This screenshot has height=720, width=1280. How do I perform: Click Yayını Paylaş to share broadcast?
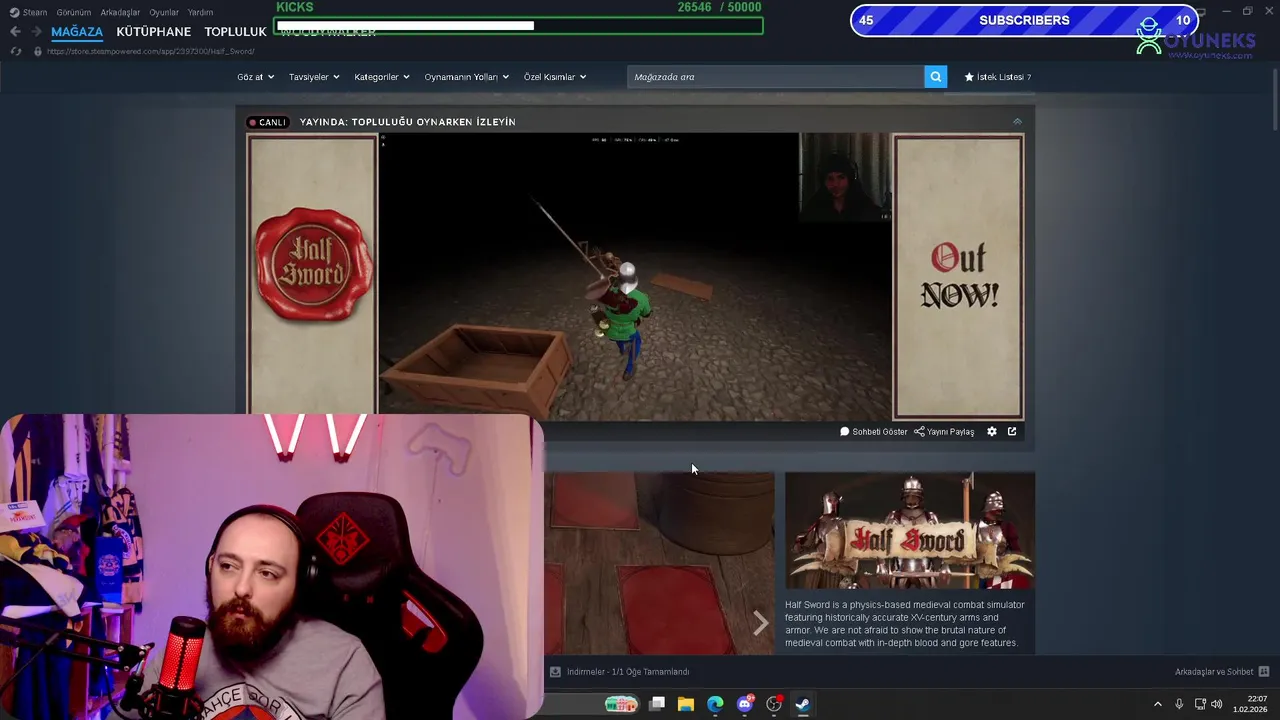click(944, 432)
